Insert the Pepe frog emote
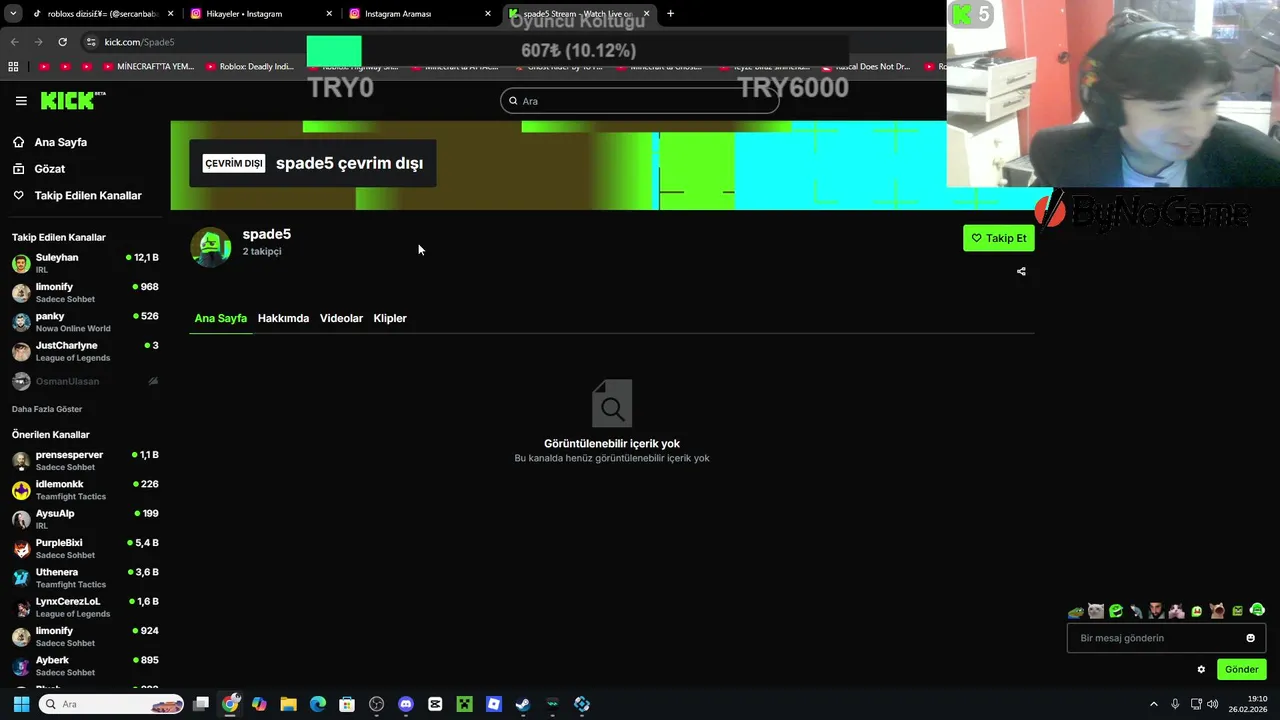 [x=1076, y=611]
